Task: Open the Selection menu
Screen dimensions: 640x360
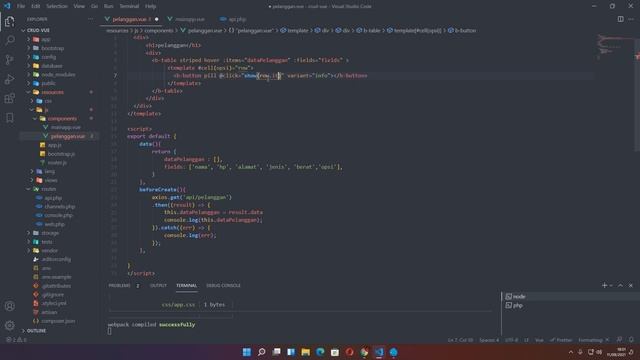Action: point(57,6)
